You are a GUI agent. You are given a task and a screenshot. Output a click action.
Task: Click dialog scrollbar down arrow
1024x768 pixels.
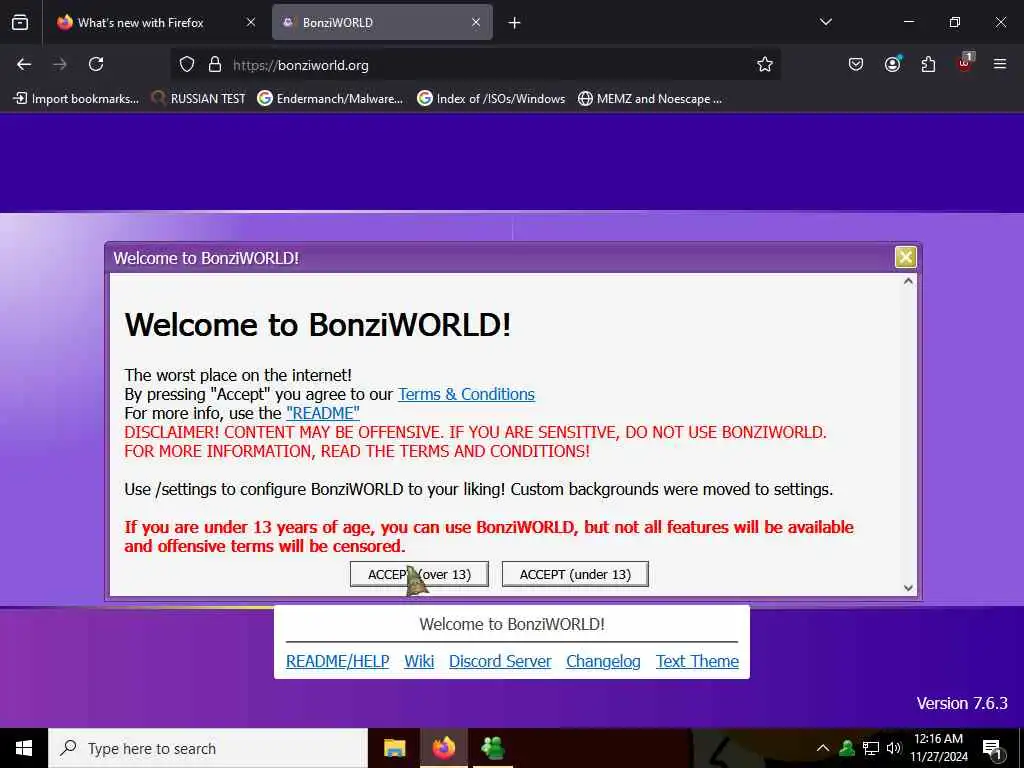(x=908, y=588)
